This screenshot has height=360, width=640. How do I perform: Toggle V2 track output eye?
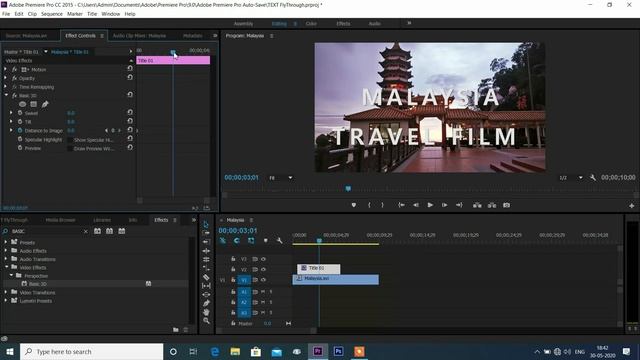coord(263,269)
